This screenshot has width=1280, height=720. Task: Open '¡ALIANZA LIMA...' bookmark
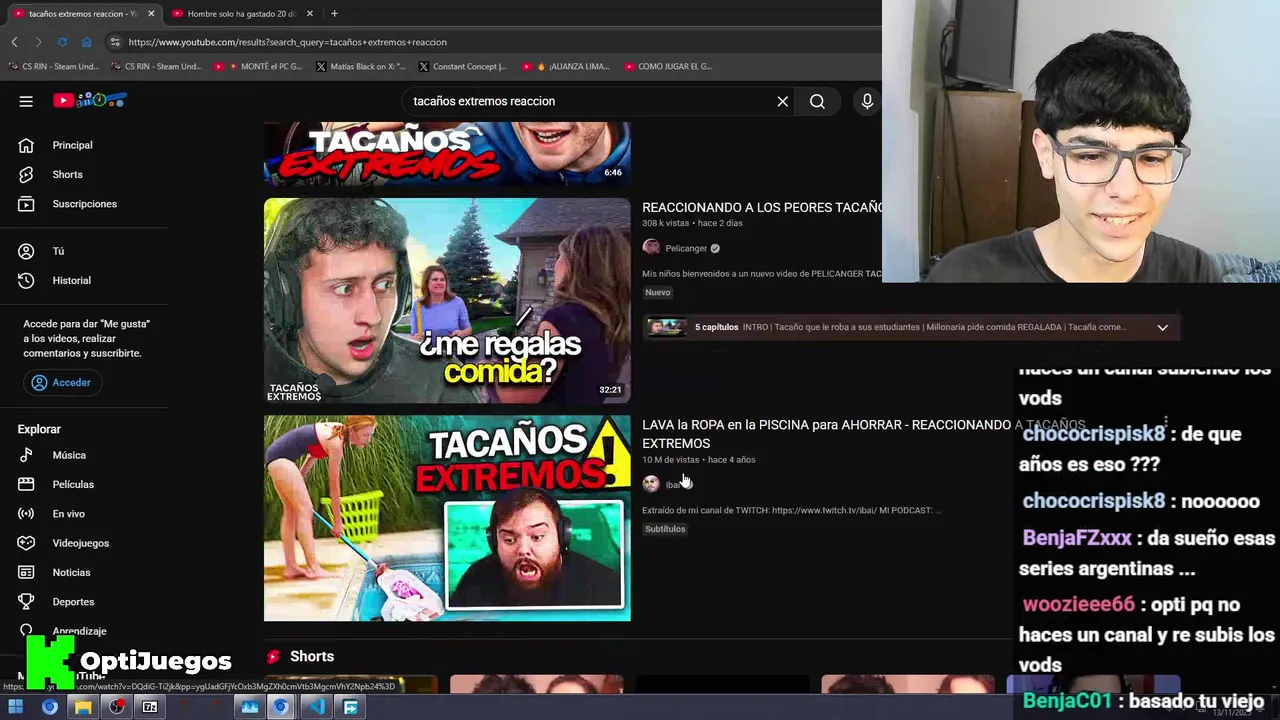(x=566, y=67)
